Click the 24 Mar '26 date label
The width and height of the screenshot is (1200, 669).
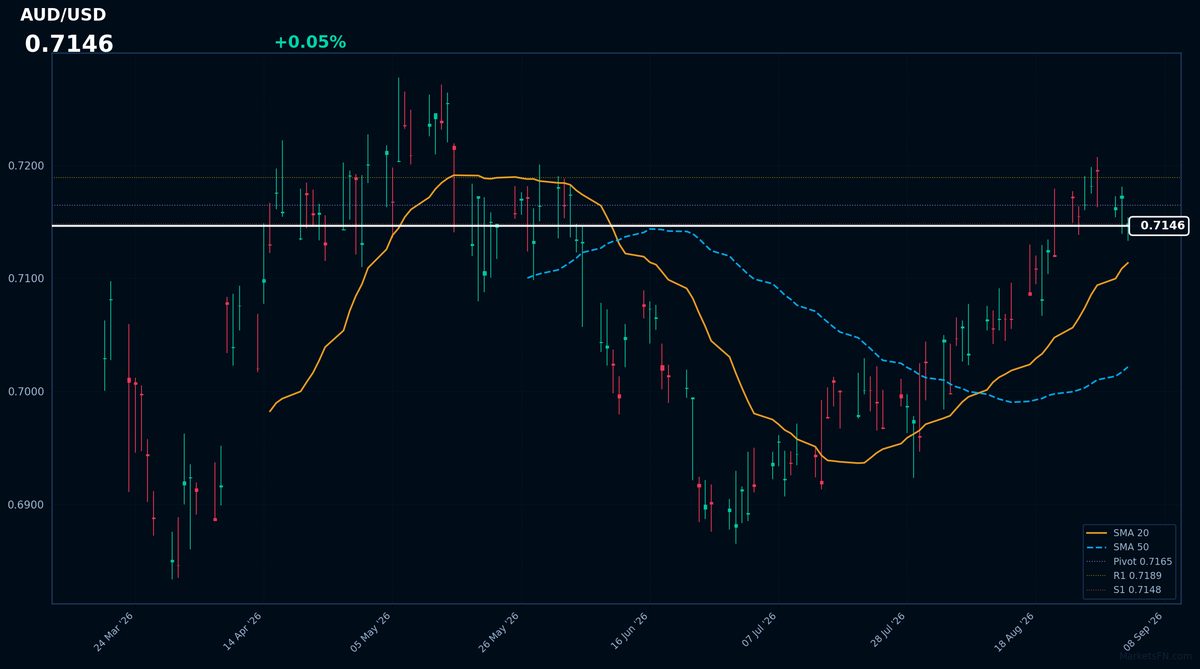(114, 632)
